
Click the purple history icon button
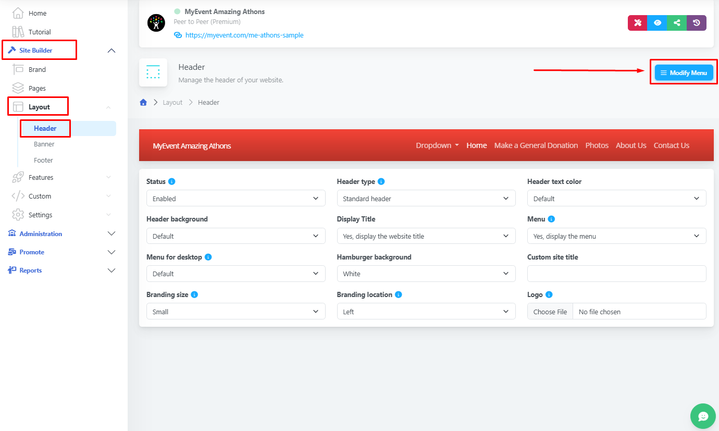tap(696, 23)
